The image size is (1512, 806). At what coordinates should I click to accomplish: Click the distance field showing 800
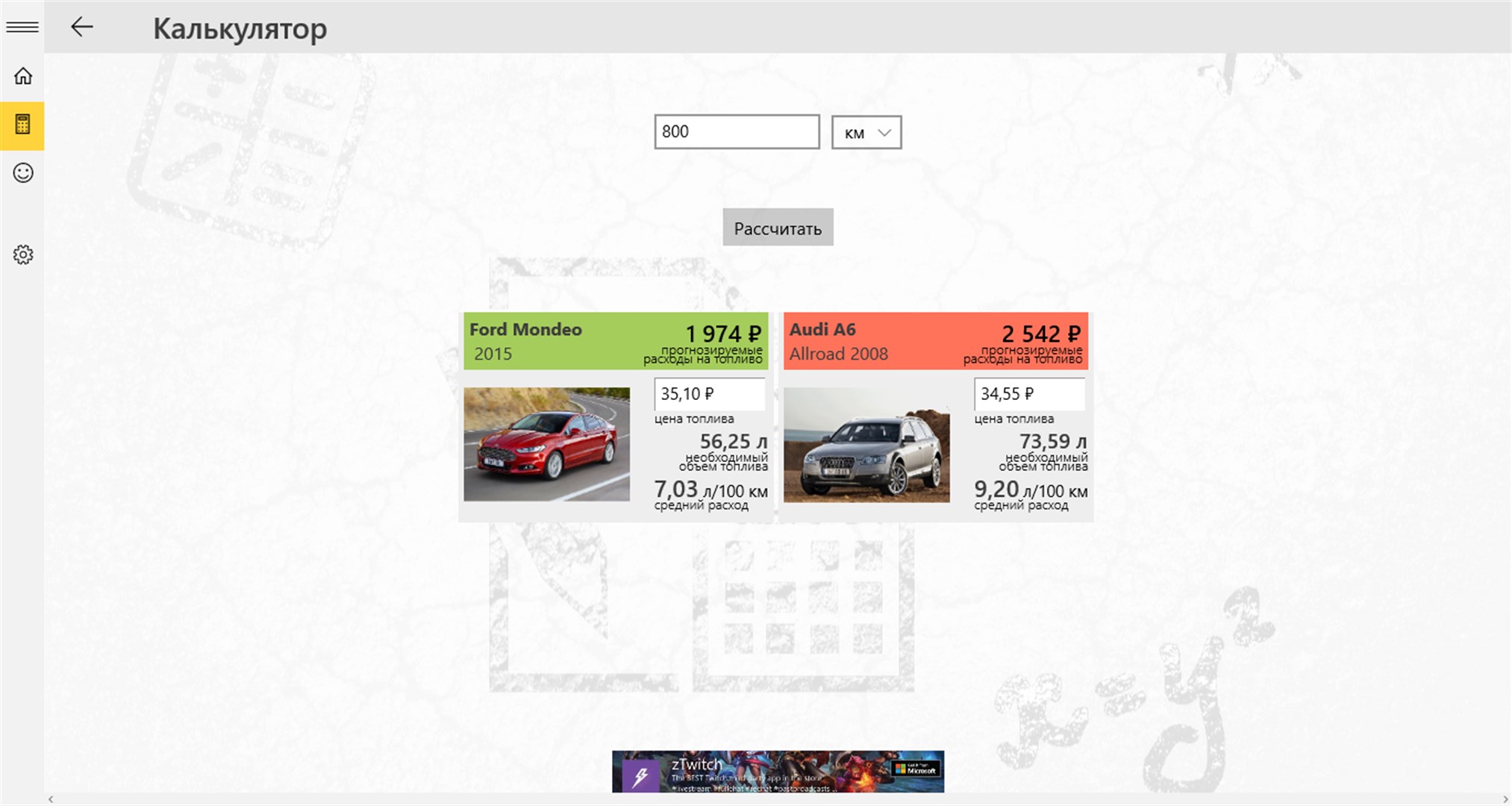click(737, 132)
